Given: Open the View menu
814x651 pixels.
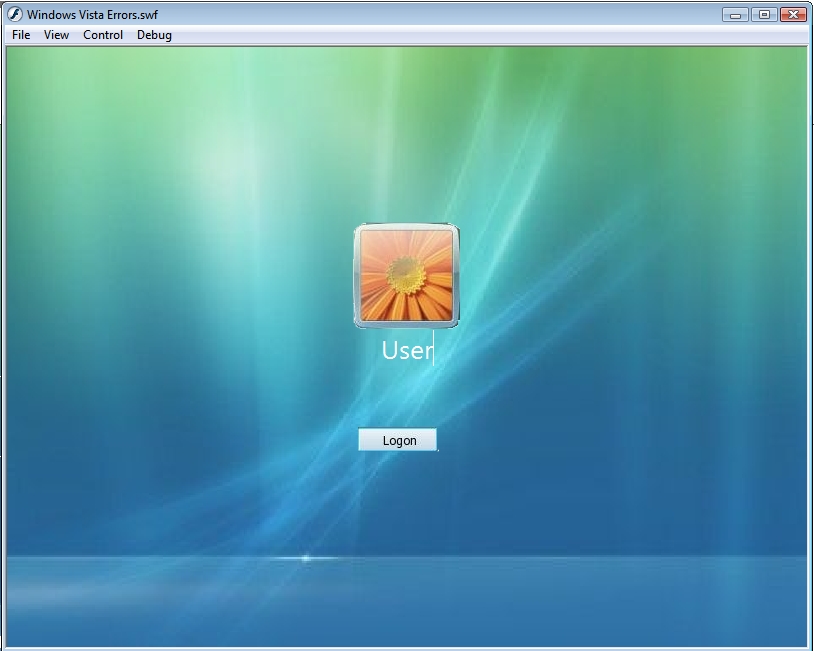Looking at the screenshot, I should pyautogui.click(x=56, y=35).
